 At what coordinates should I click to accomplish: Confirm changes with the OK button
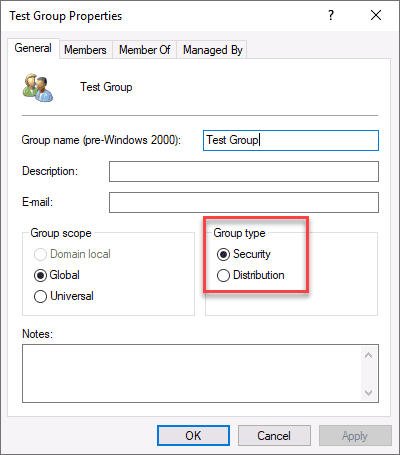[x=193, y=436]
